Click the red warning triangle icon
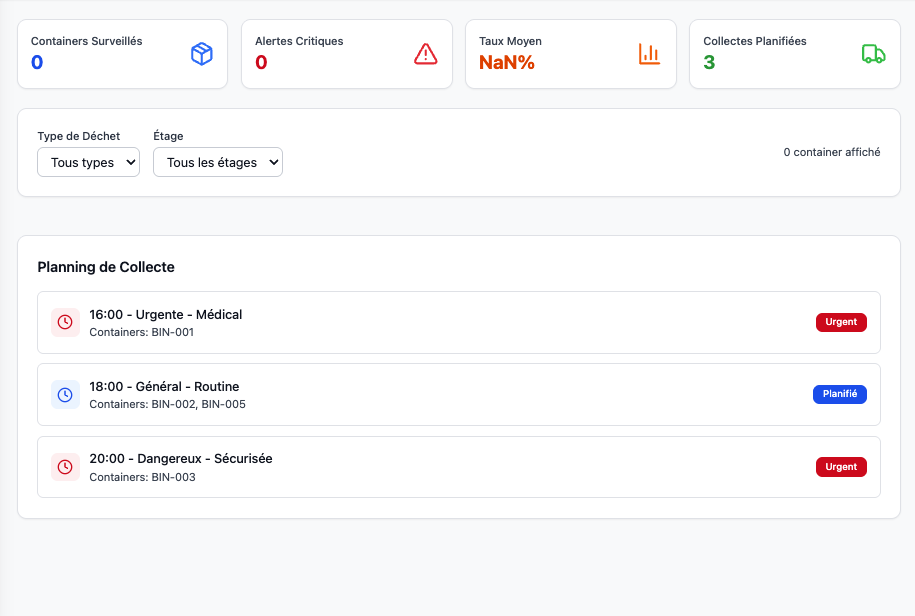The width and height of the screenshot is (915, 616). click(426, 54)
